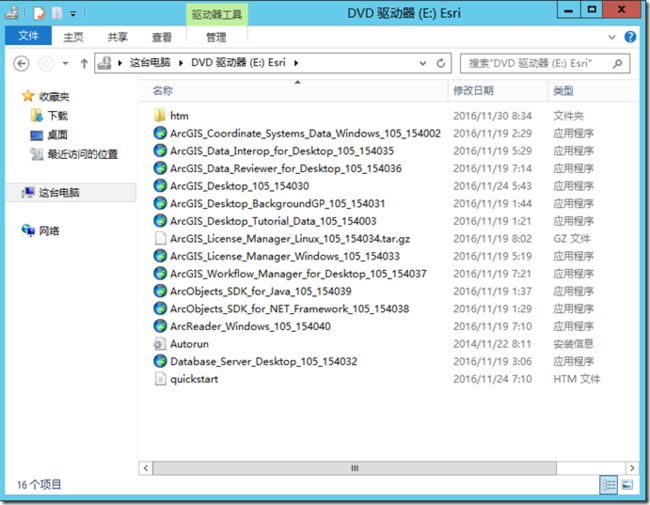Open Explorer help question mark
The height and width of the screenshot is (505, 650).
click(x=630, y=37)
